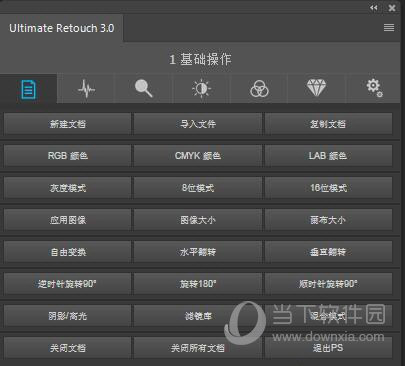
Task: Open the frequency pulse tab icon
Action: (86, 89)
